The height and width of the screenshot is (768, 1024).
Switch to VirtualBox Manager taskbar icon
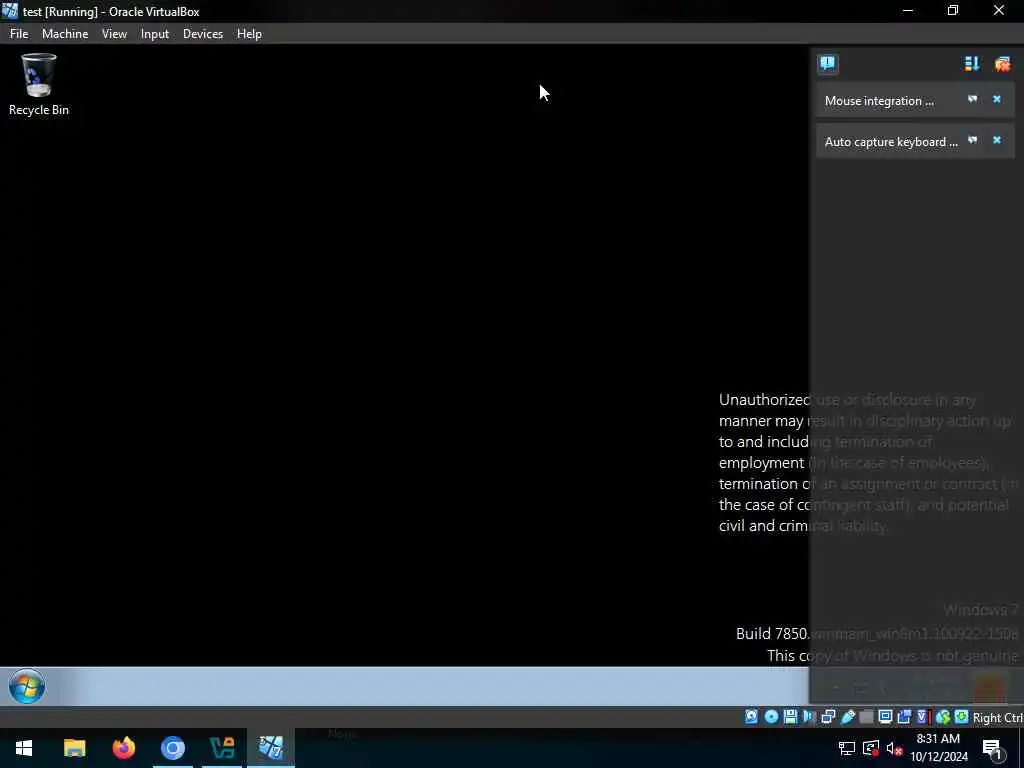click(222, 748)
